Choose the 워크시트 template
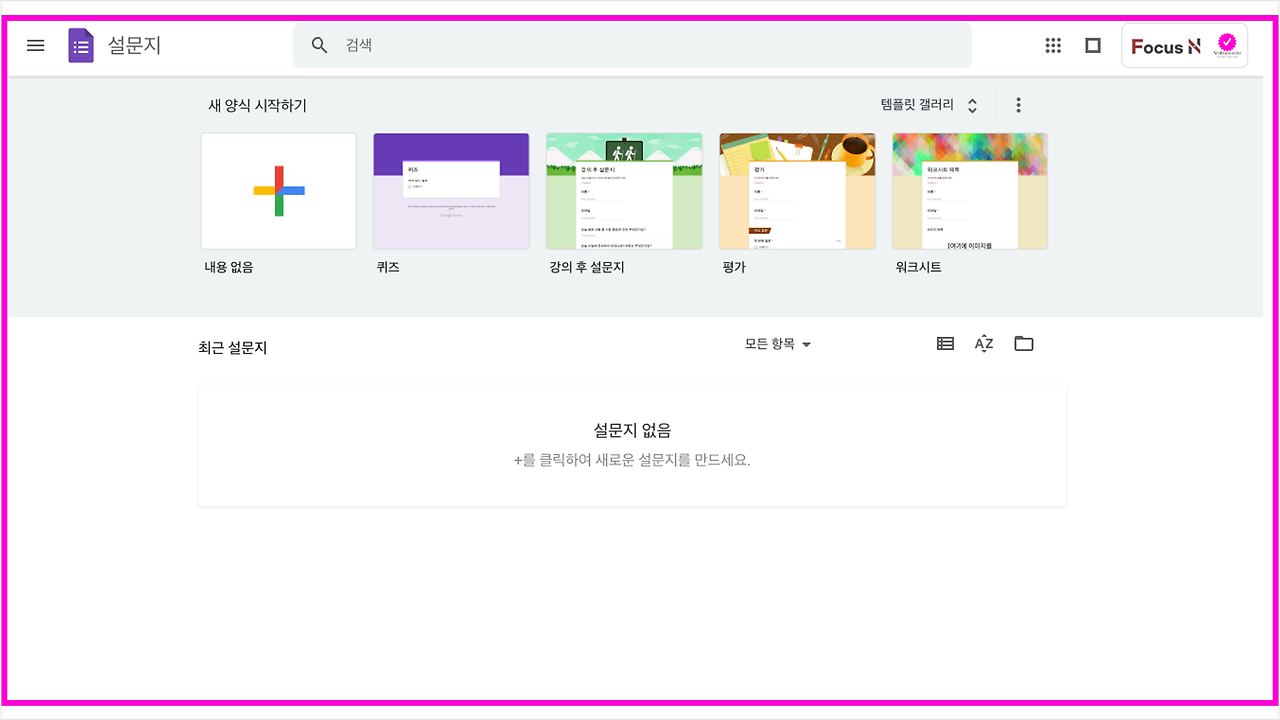1280x720 pixels. (x=969, y=190)
